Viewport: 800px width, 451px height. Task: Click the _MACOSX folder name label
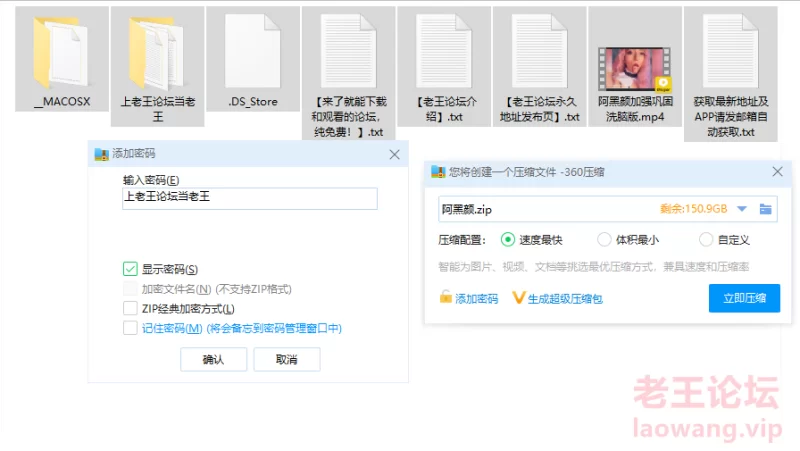pos(62,102)
